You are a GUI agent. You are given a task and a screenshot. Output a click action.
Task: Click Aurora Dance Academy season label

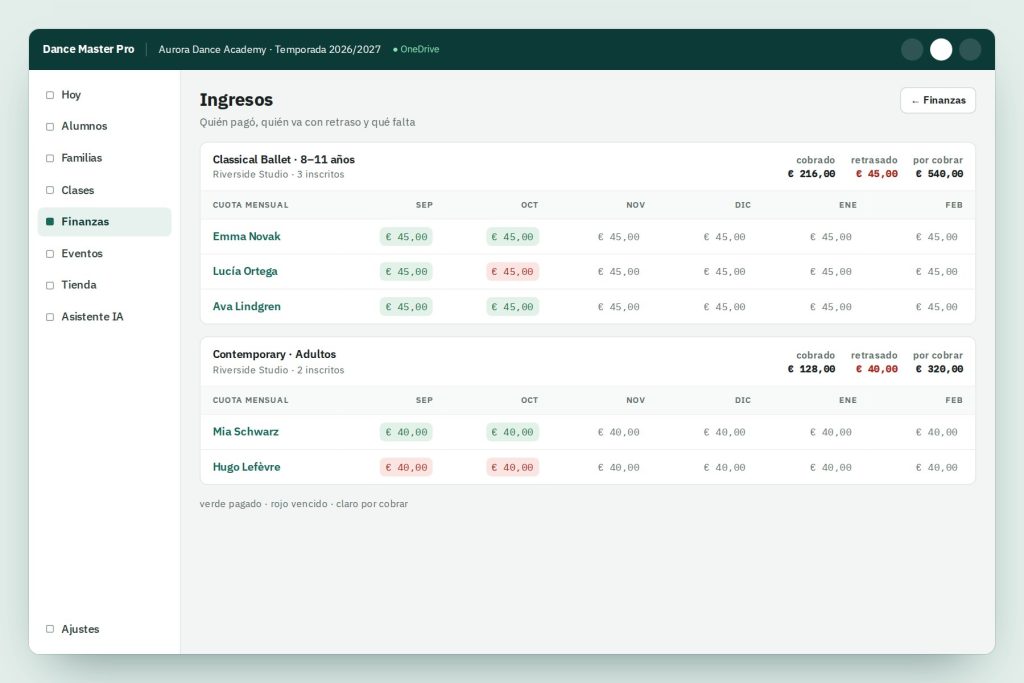tap(269, 50)
